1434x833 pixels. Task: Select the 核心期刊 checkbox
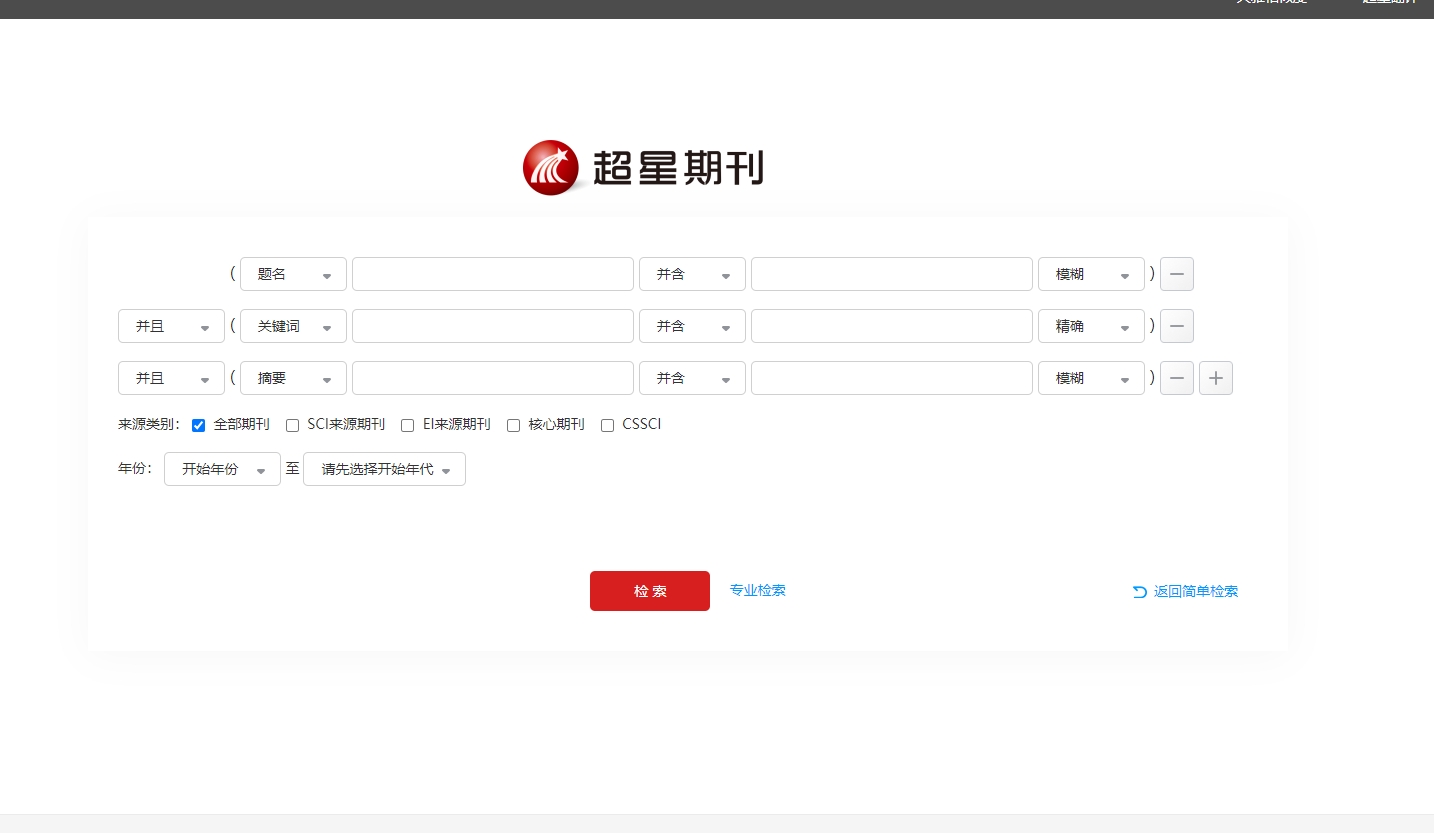point(514,425)
